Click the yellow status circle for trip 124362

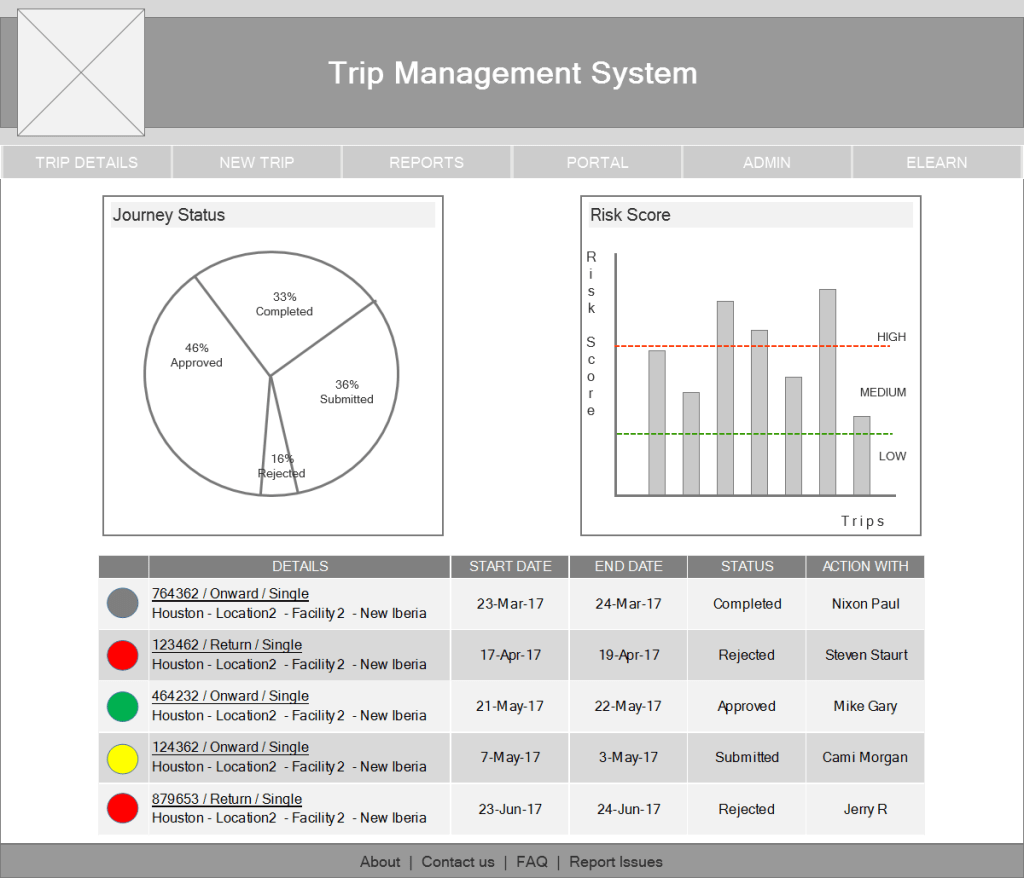pos(122,758)
